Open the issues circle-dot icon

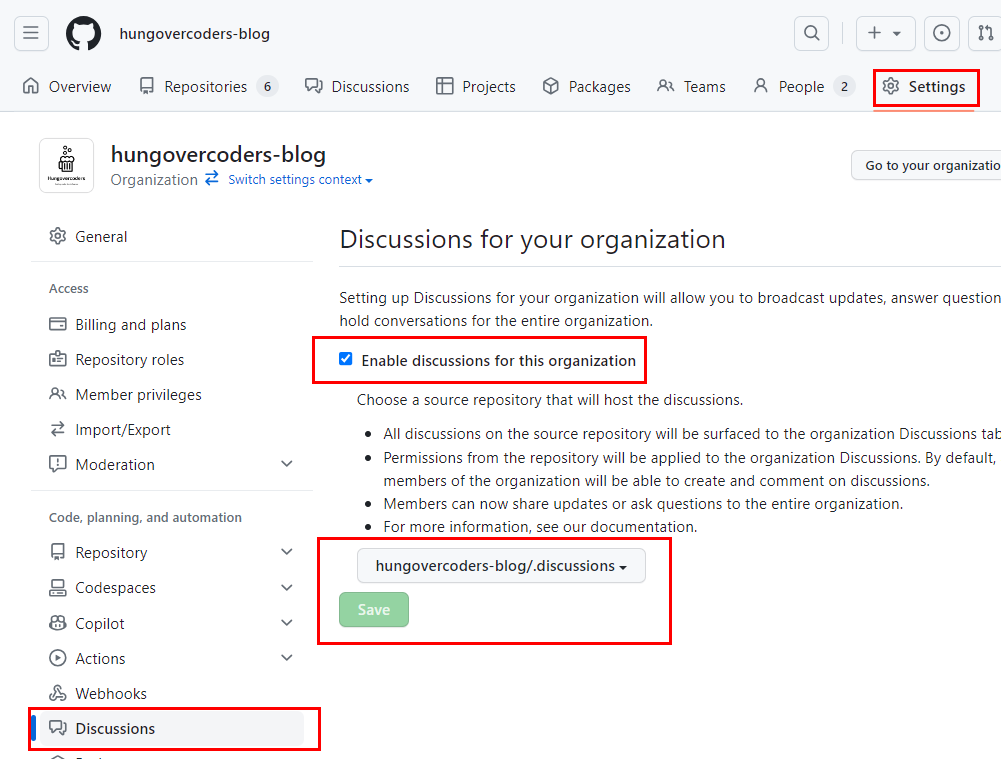[x=942, y=33]
